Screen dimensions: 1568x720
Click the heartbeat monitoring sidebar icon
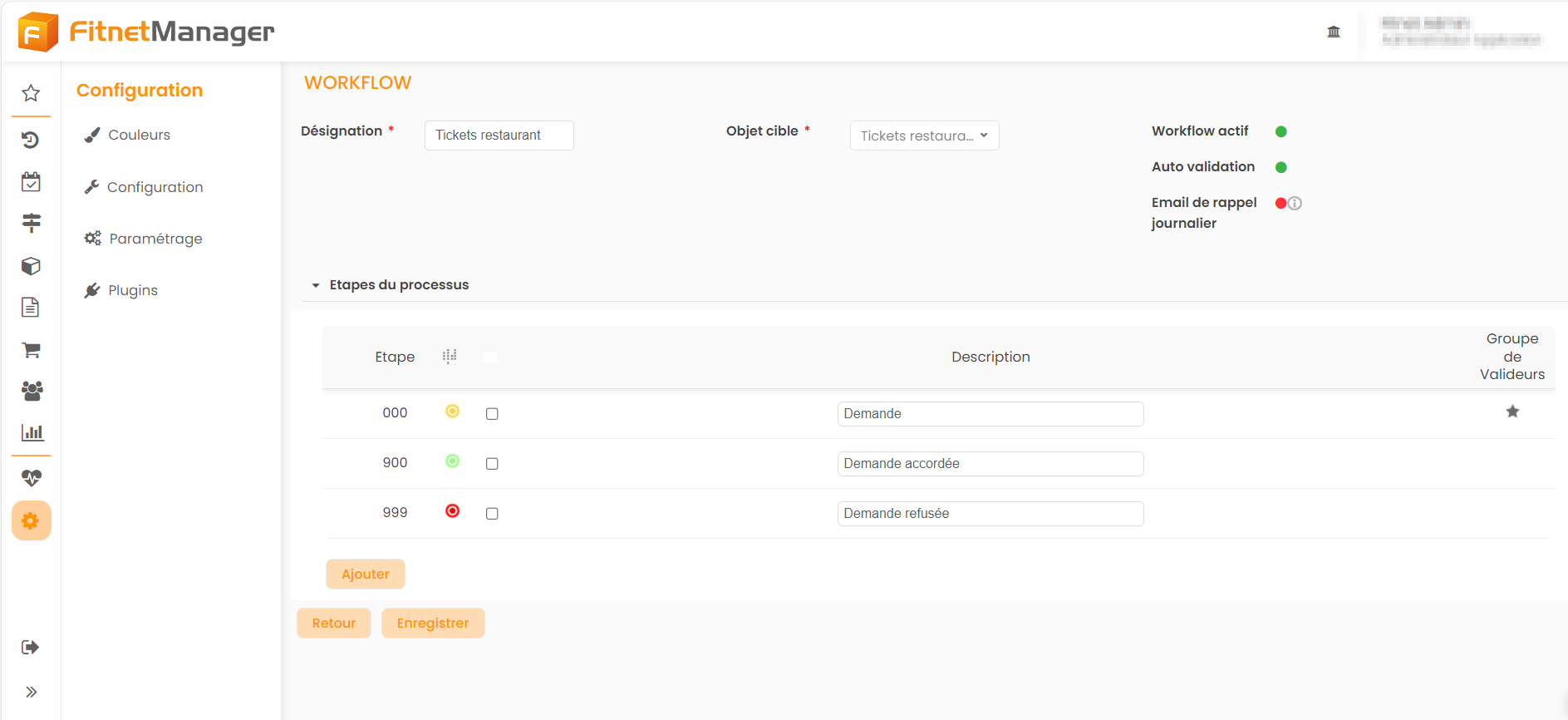point(31,478)
